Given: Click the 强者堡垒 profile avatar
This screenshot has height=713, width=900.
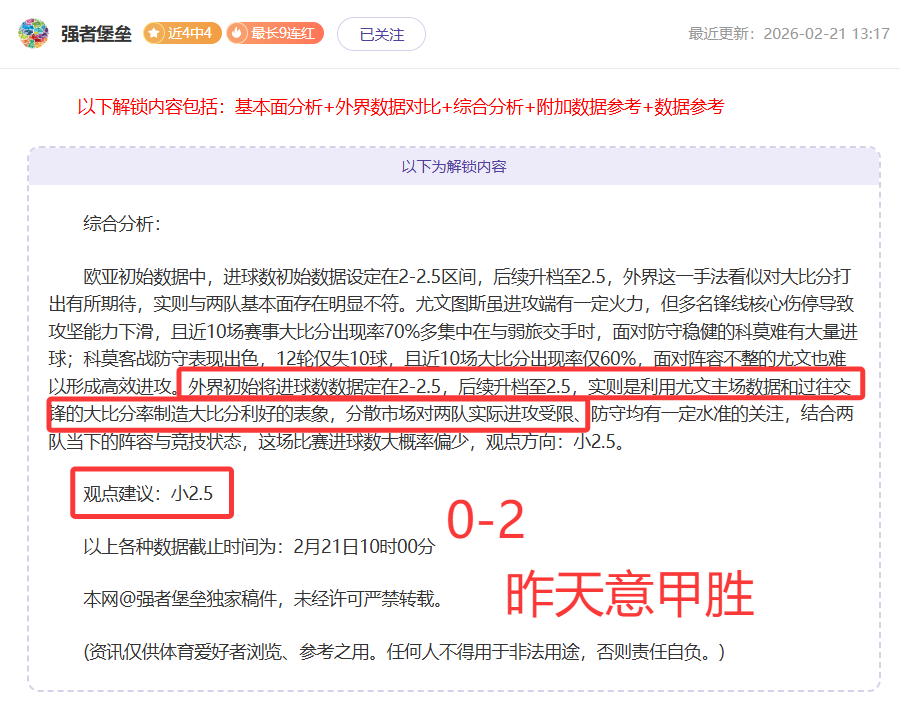Looking at the screenshot, I should (x=33, y=34).
